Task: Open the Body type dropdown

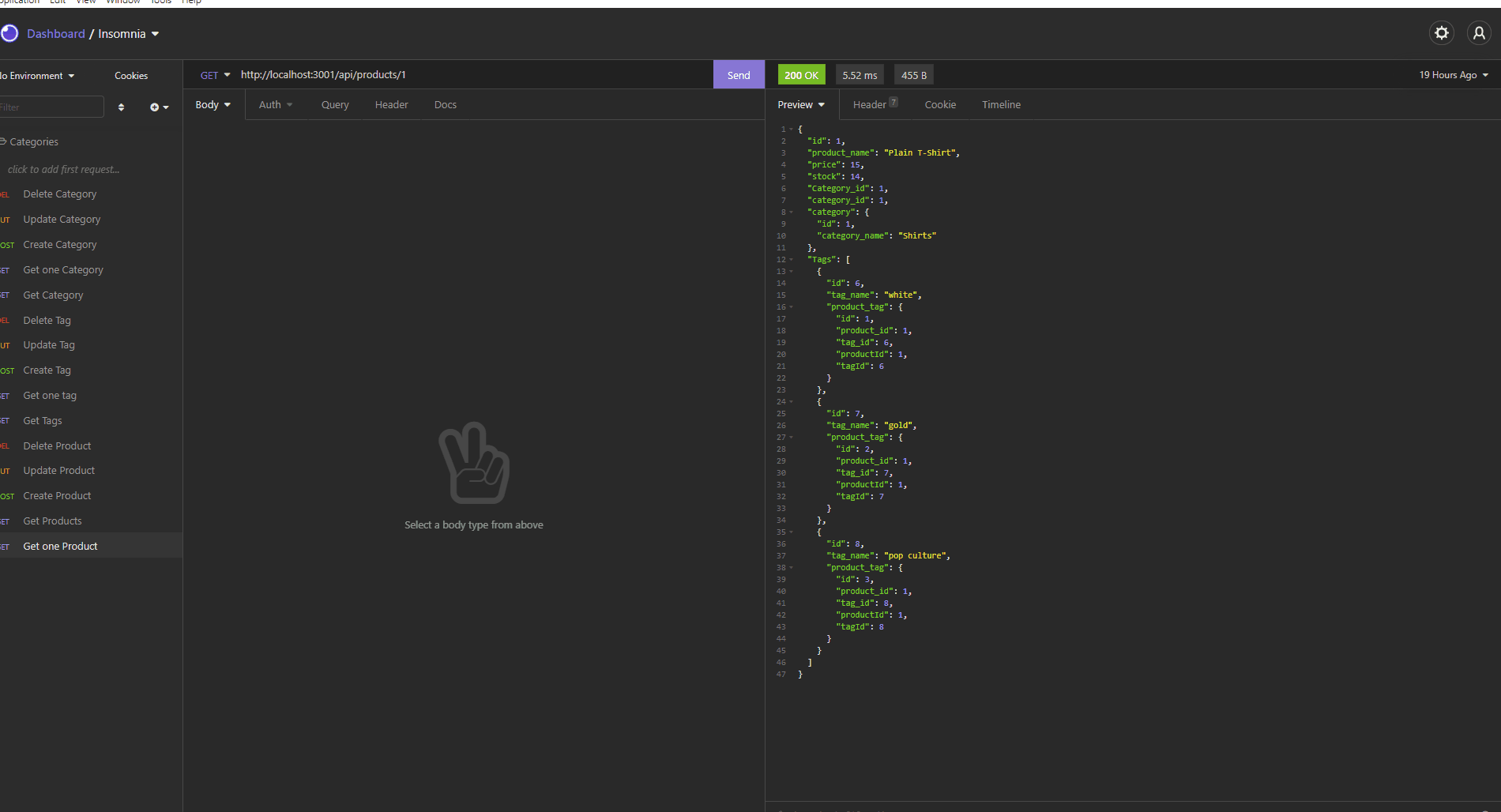Action: (212, 104)
